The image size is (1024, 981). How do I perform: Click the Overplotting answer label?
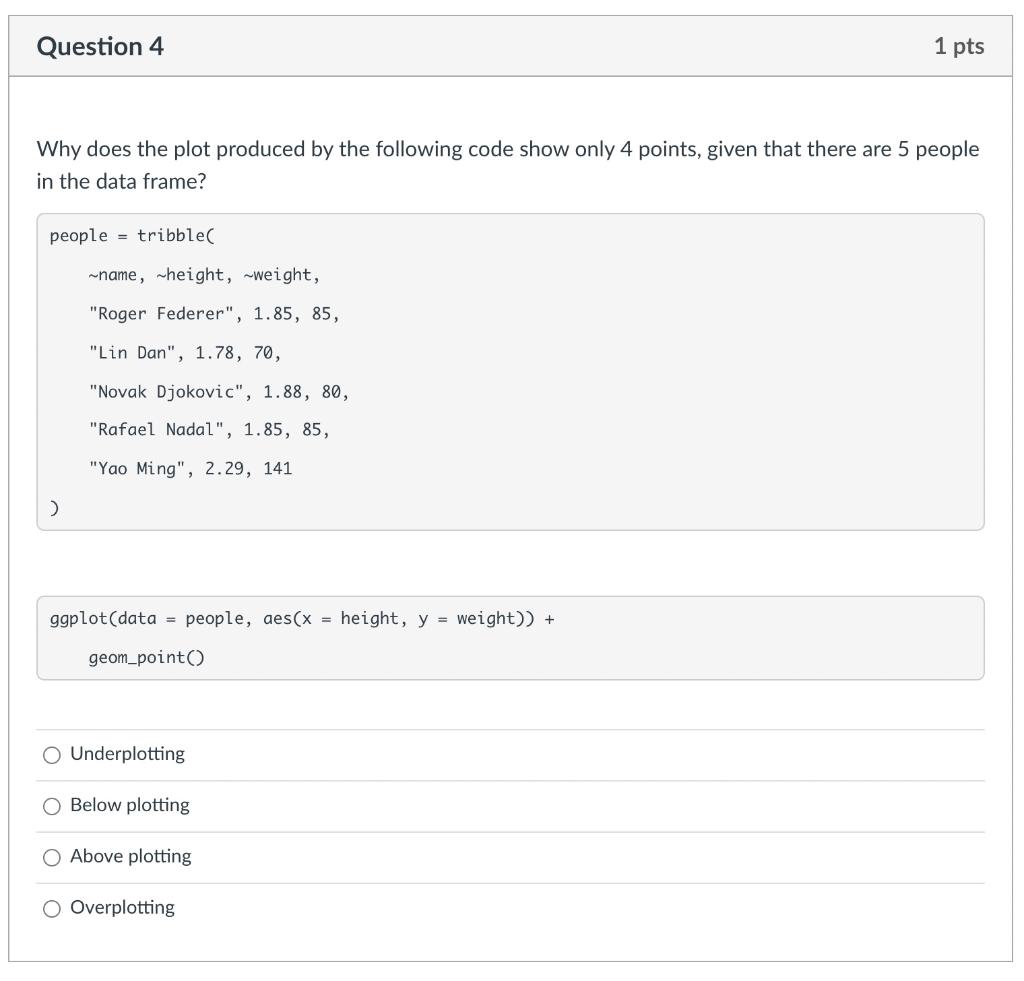click(122, 908)
